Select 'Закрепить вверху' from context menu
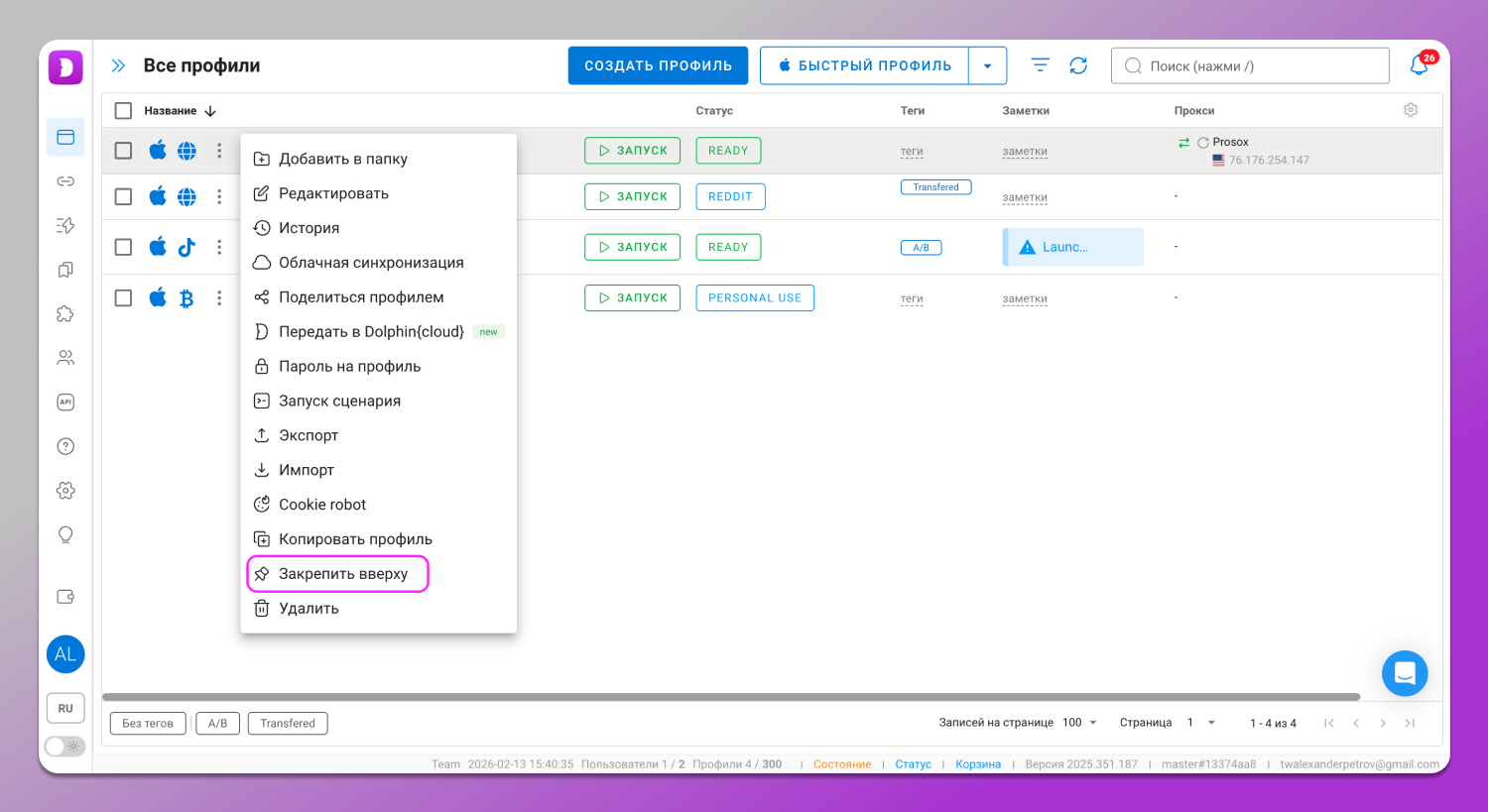Viewport: 1488px width, 812px height. pos(342,574)
